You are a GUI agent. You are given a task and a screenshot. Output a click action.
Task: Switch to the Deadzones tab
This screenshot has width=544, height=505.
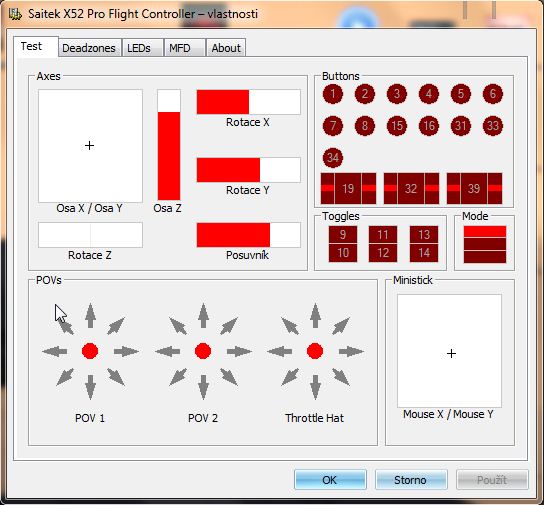pos(90,48)
